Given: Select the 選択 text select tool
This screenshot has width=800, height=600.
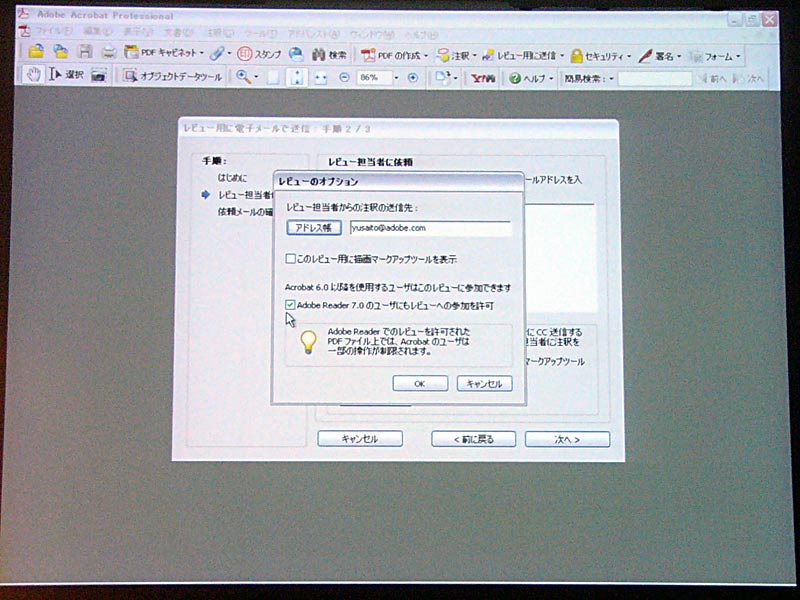Looking at the screenshot, I should pos(66,75).
